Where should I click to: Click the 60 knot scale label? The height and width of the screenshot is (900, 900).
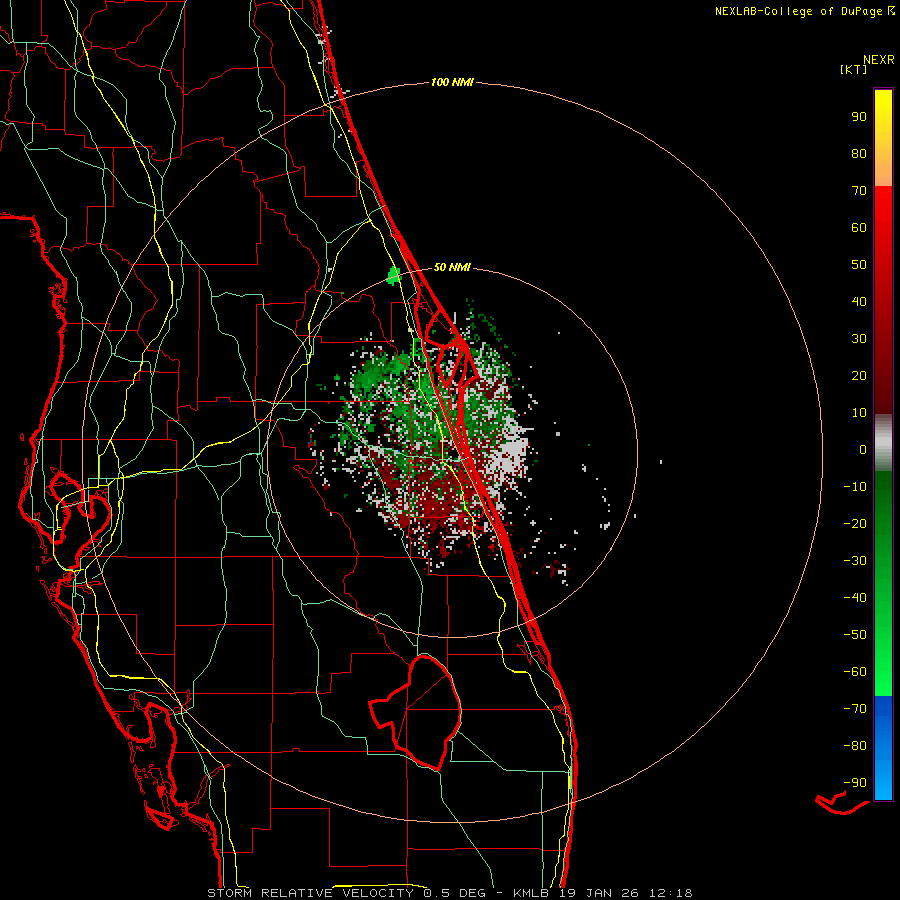coord(859,227)
